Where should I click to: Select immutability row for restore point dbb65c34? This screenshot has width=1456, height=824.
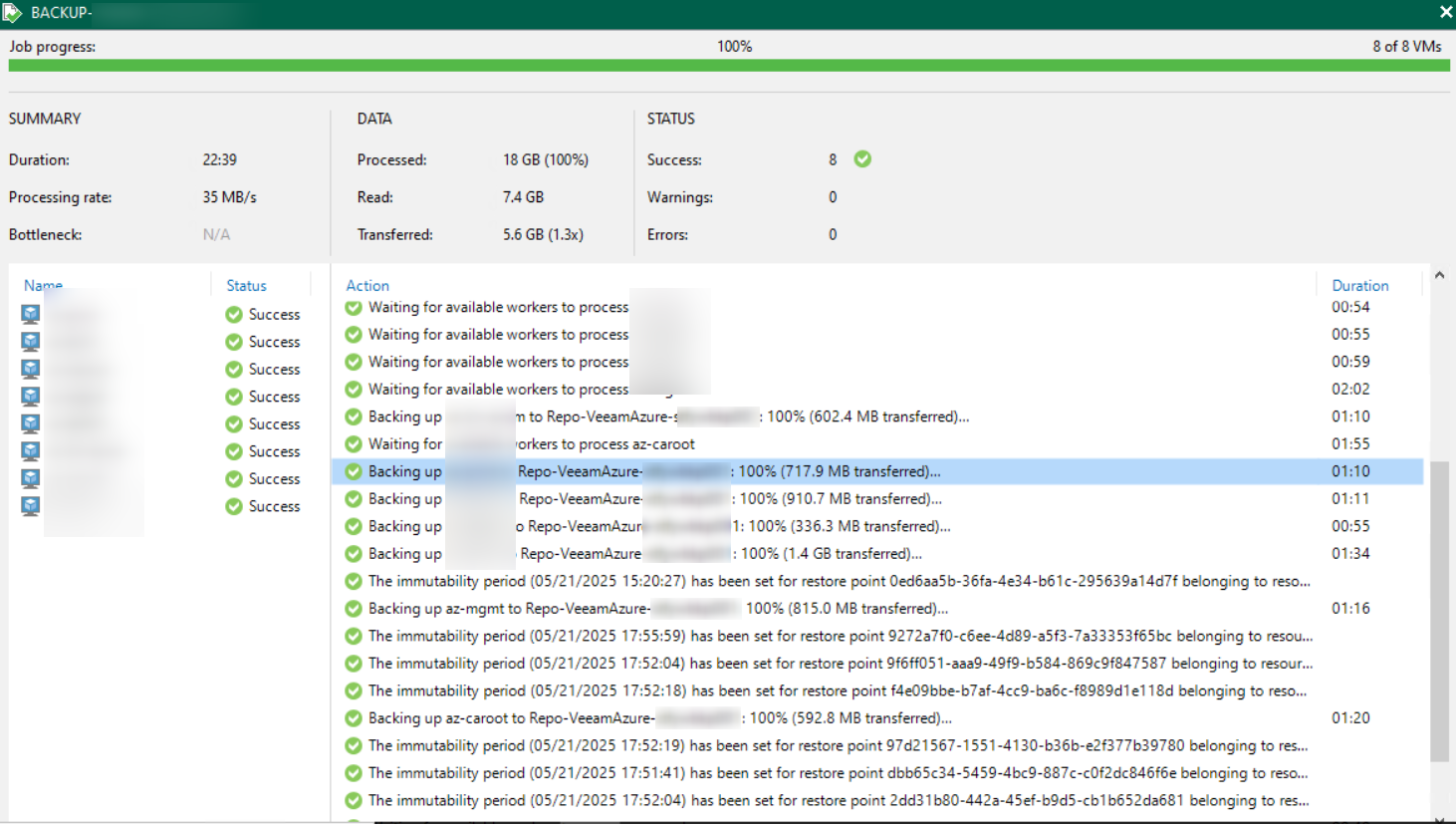coord(877,773)
